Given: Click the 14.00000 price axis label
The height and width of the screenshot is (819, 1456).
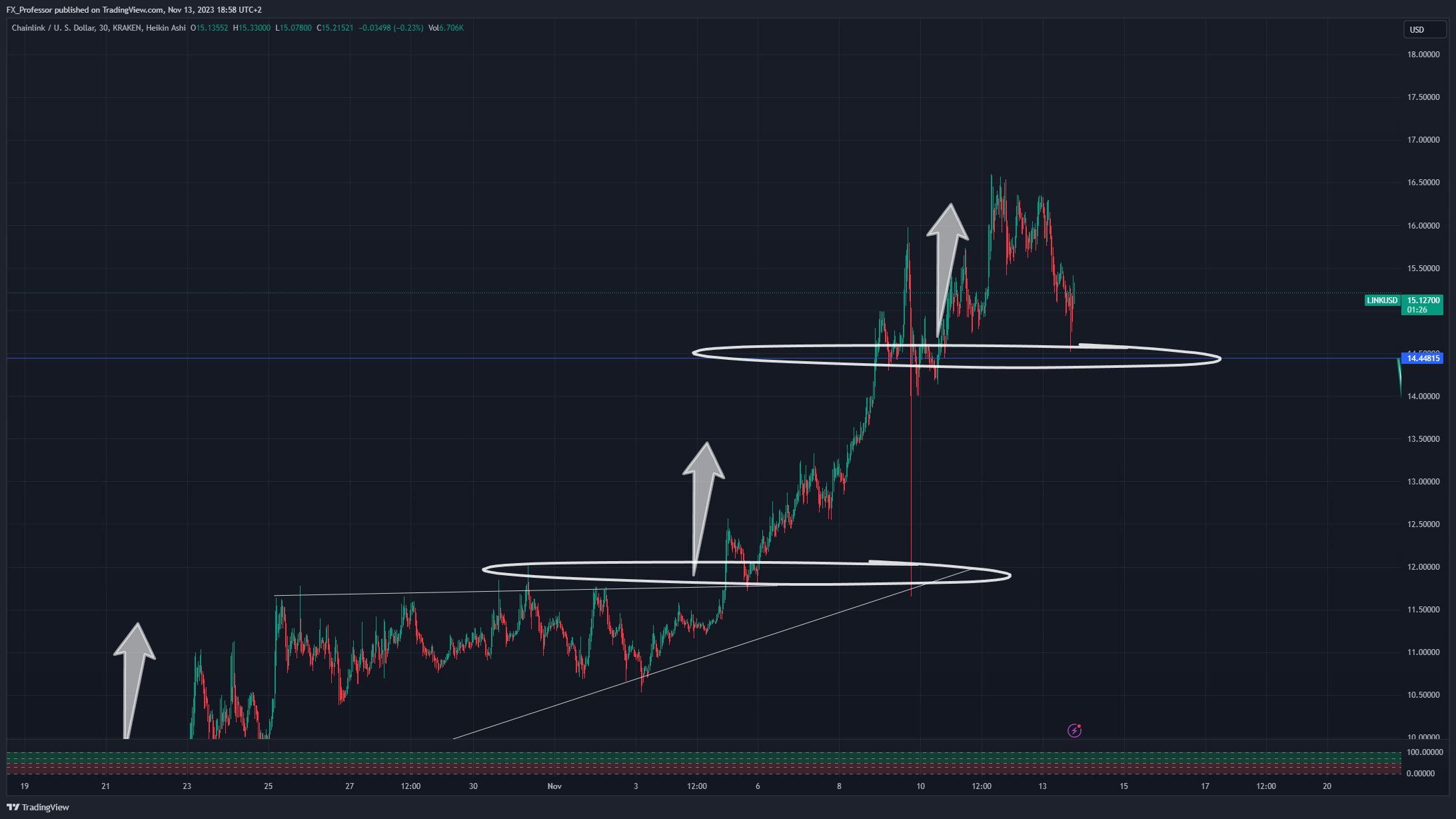Looking at the screenshot, I should click(x=1423, y=397).
